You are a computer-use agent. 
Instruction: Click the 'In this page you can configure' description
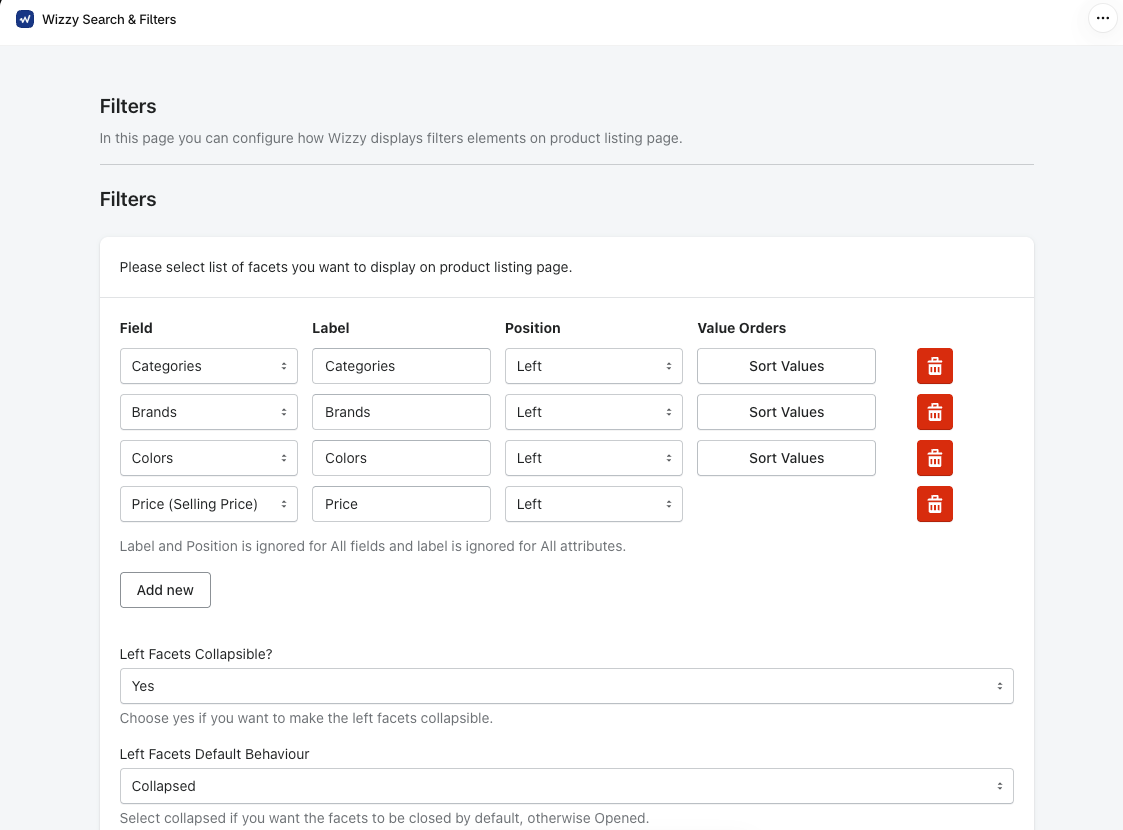click(x=391, y=138)
